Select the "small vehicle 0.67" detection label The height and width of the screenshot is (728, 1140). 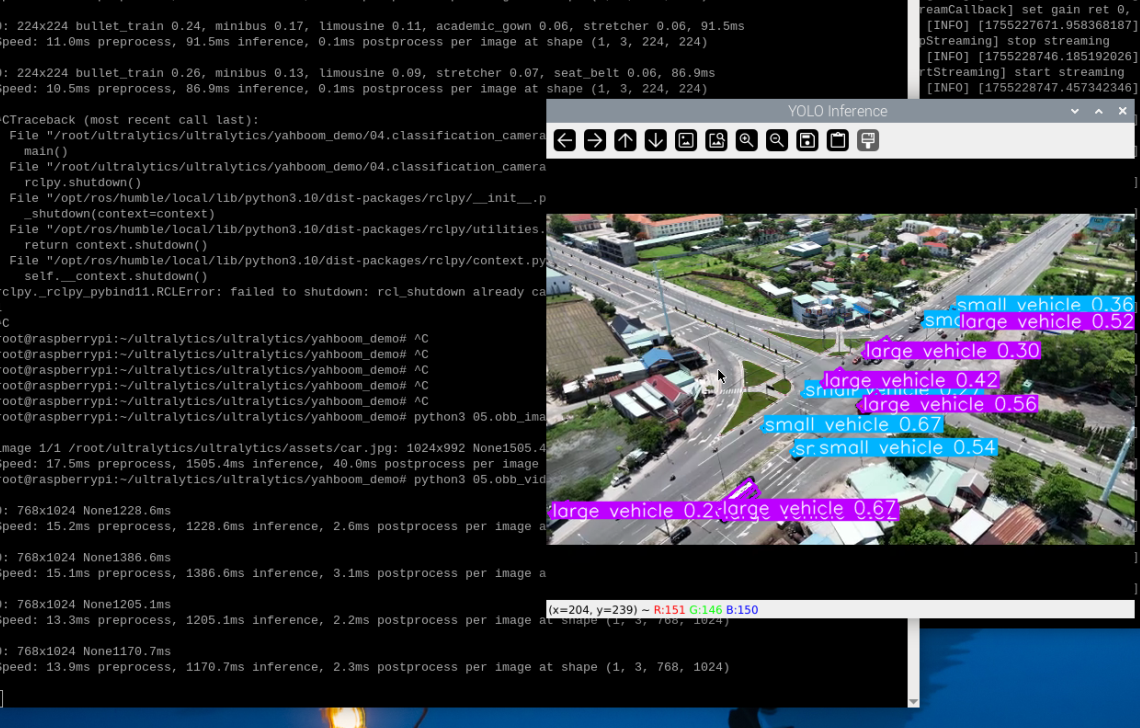tap(853, 425)
